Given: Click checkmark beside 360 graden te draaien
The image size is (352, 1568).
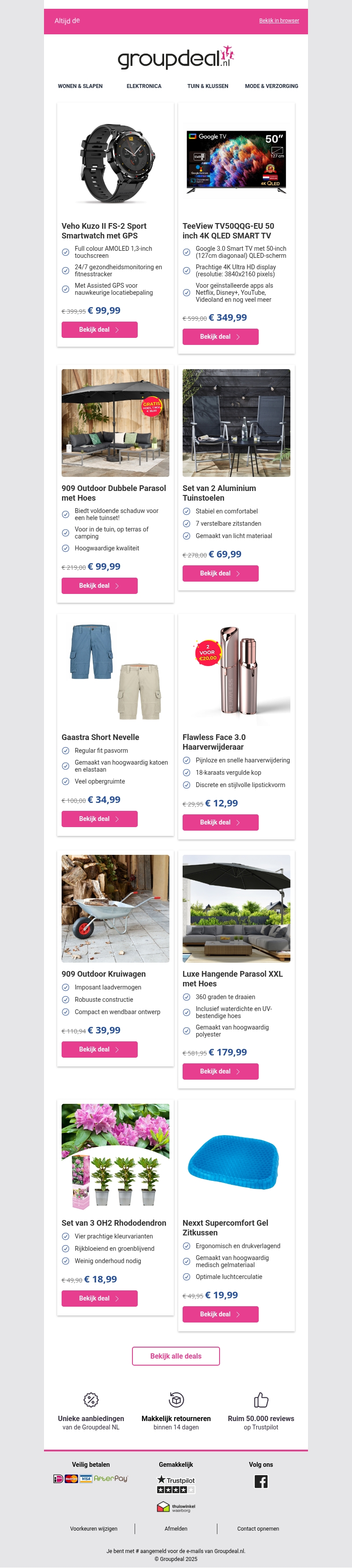Looking at the screenshot, I should 187,997.
